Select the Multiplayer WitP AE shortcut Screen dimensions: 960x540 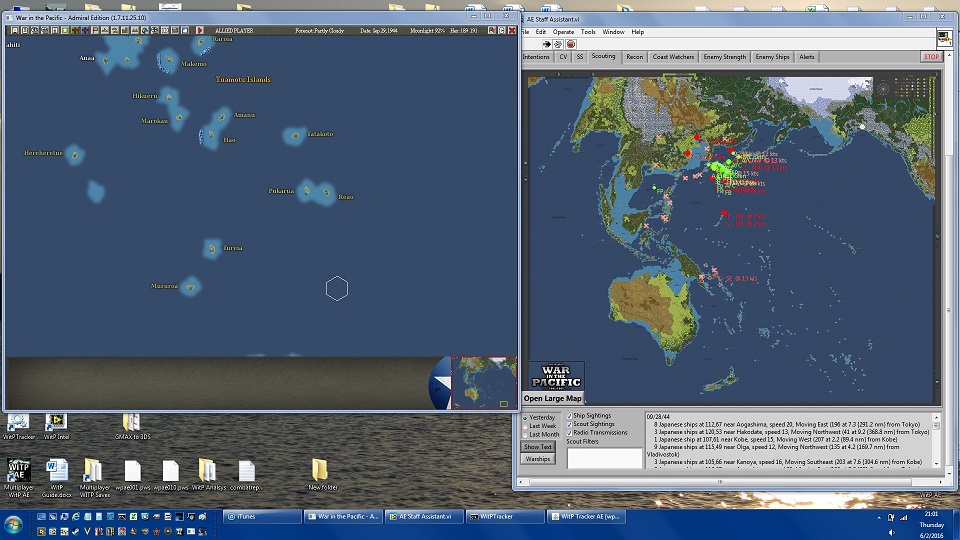[x=18, y=478]
